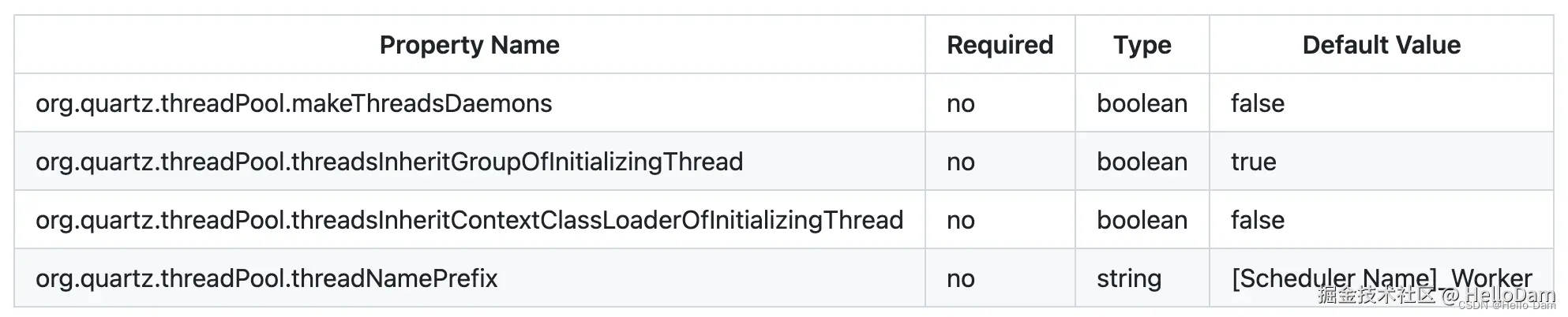Click "no" in the threadsInheritGroupOfInitializingThread row
This screenshot has width=1568, height=317.
click(x=960, y=162)
